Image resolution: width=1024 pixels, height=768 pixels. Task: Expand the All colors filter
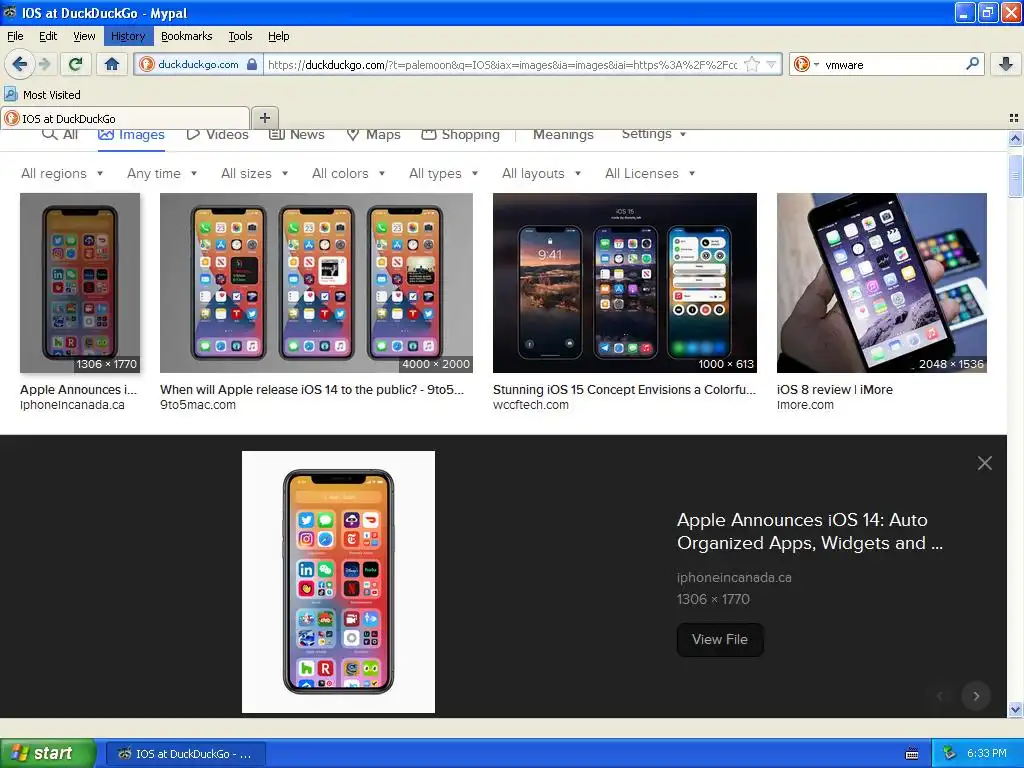click(x=349, y=174)
